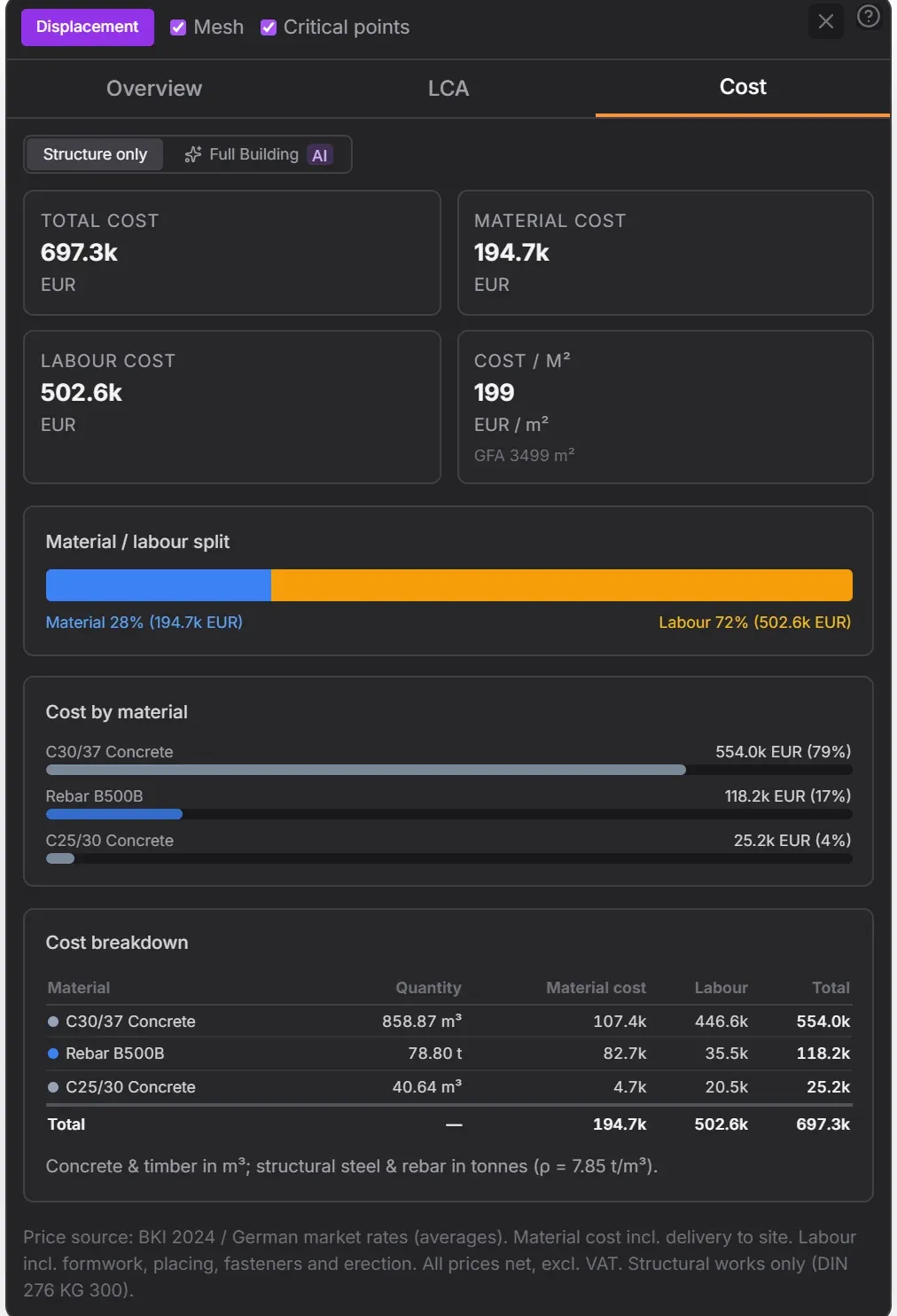This screenshot has width=897, height=1316.
Task: Click the 107.4k material cost cell
Action: click(620, 1022)
